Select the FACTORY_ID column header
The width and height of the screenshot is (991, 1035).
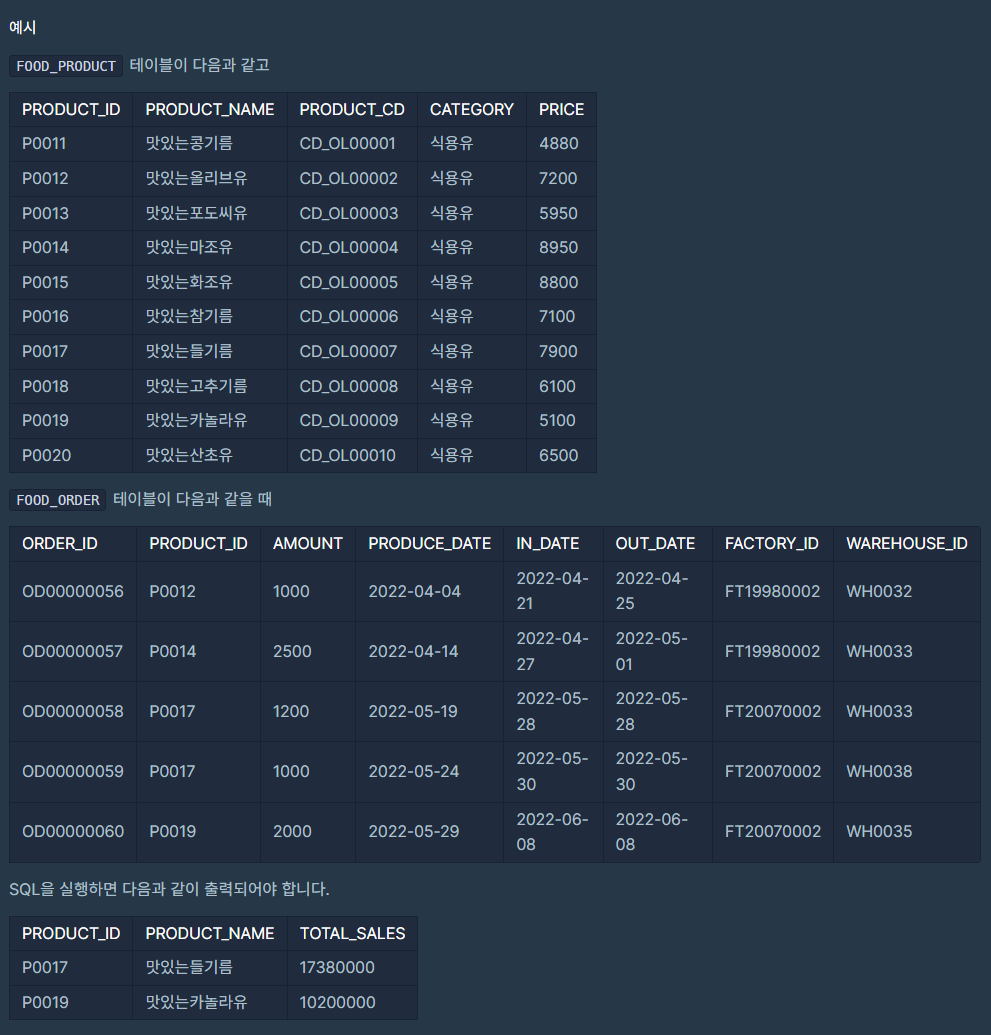771,544
